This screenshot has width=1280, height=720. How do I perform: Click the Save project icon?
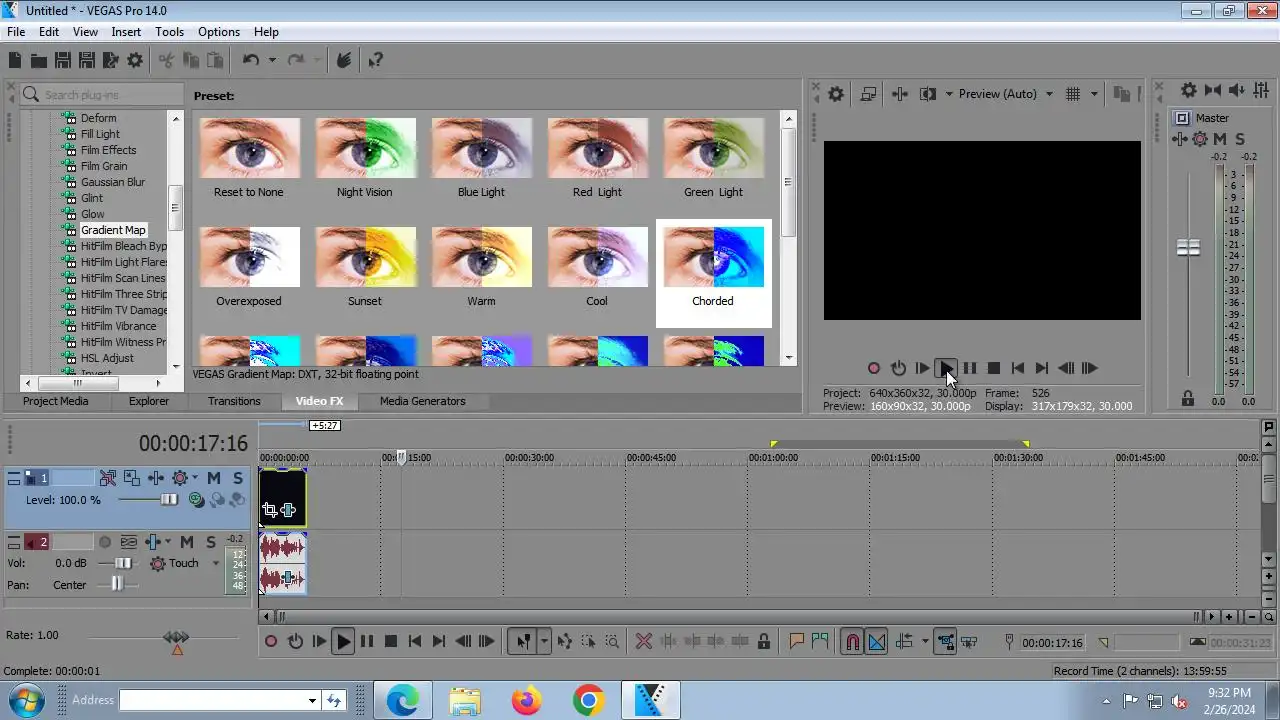pos(62,61)
